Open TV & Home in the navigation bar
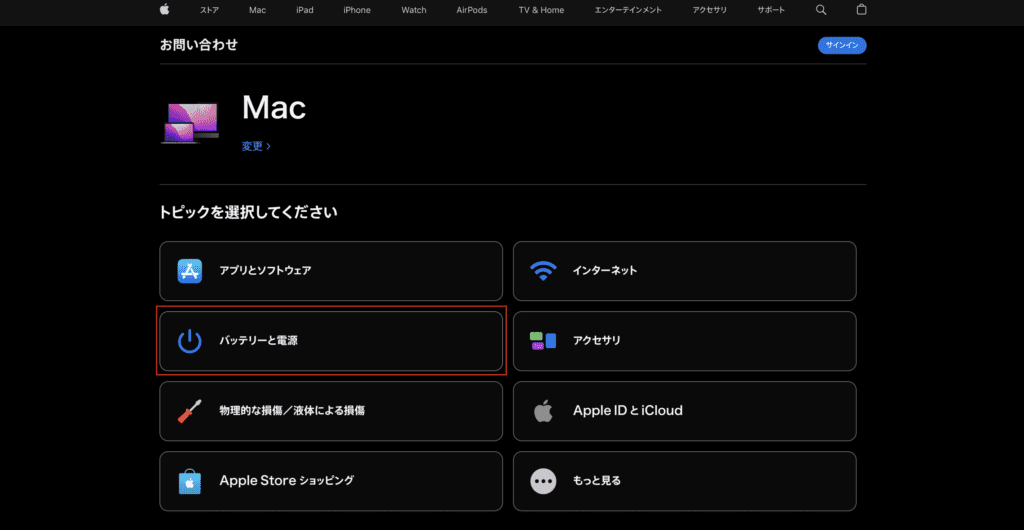This screenshot has height=530, width=1024. 541,10
